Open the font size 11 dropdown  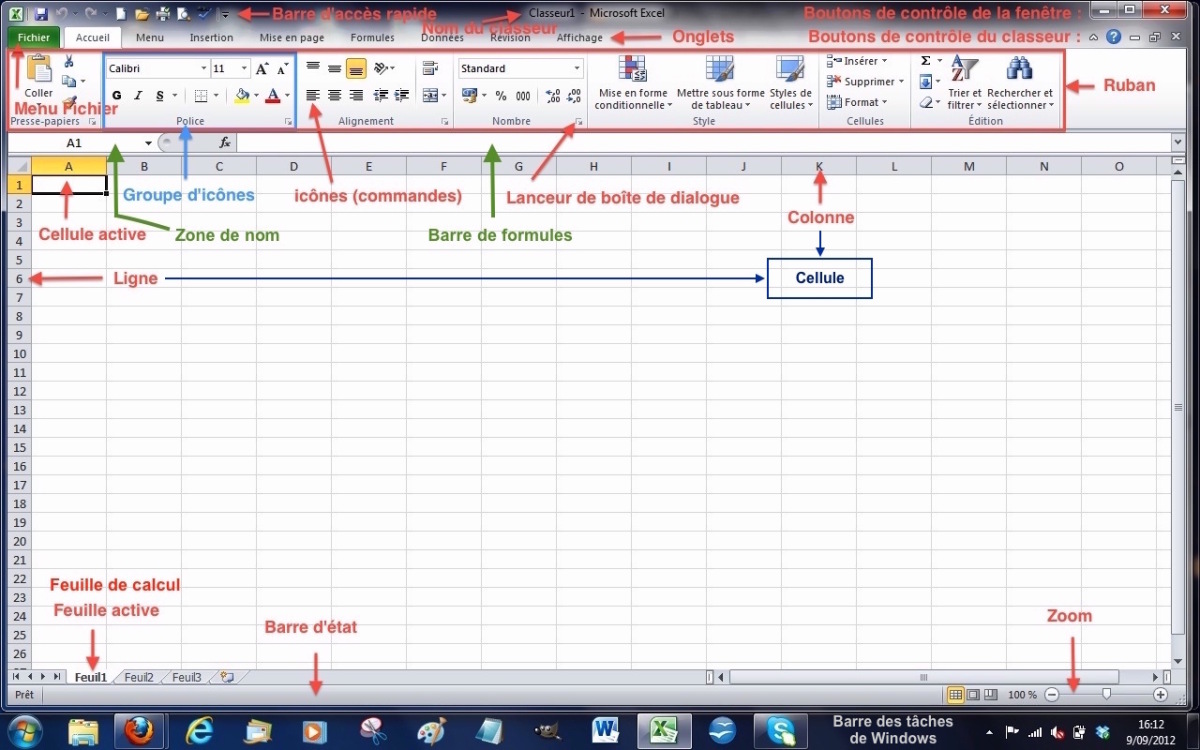pos(245,69)
